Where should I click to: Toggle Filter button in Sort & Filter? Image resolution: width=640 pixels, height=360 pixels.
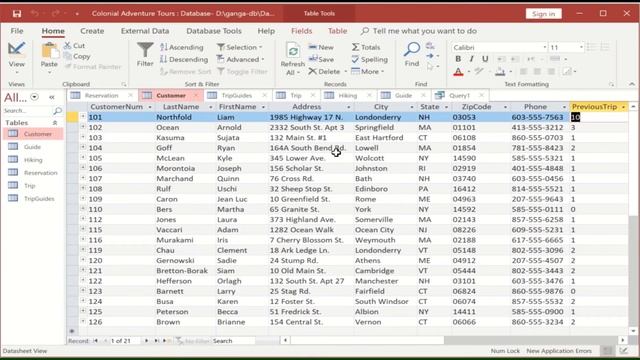[242, 71]
